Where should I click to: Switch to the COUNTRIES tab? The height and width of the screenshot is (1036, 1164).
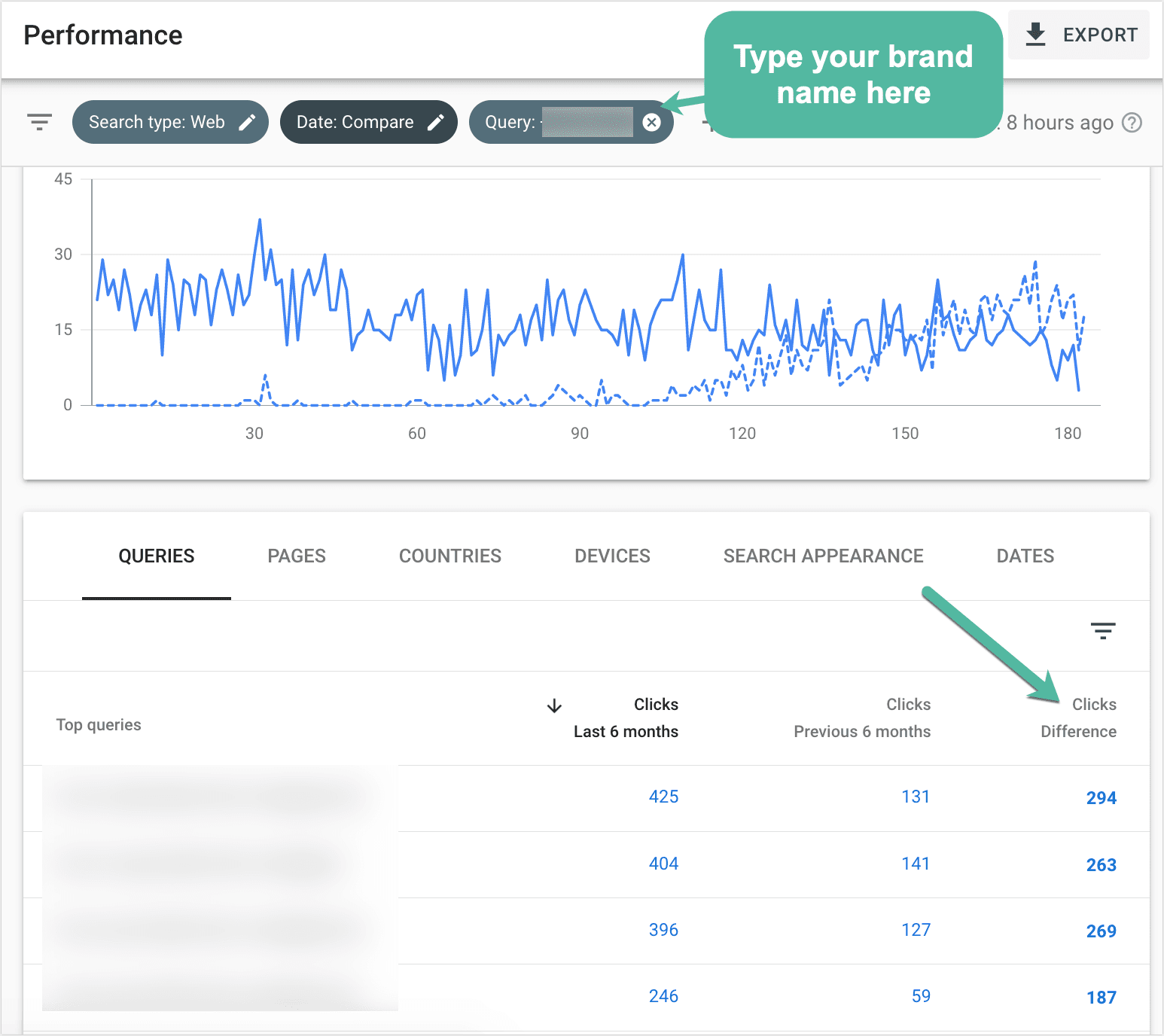(449, 556)
